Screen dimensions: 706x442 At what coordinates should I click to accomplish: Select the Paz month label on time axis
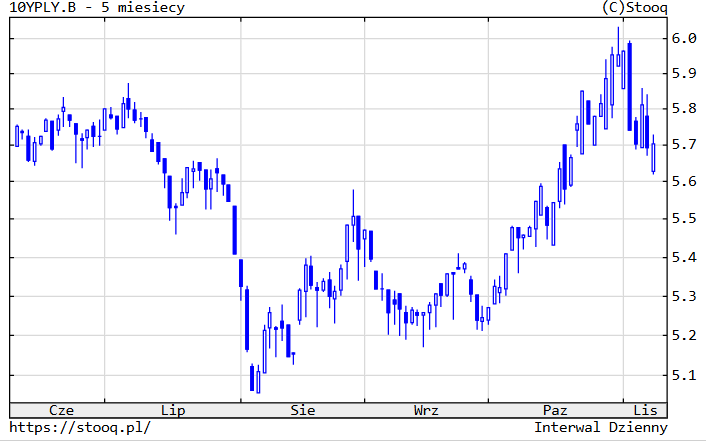tap(555, 410)
